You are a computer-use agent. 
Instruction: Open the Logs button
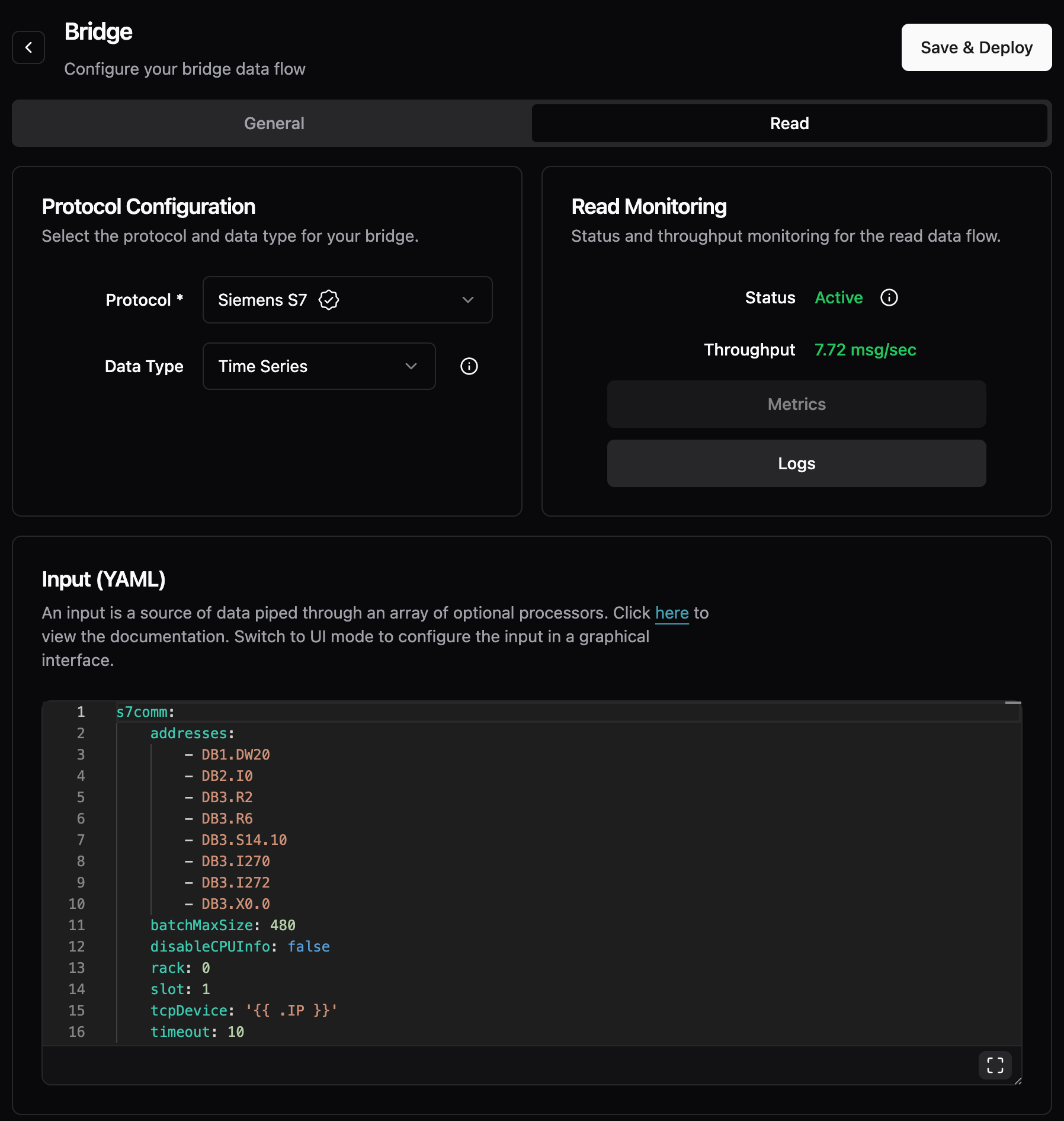click(797, 463)
